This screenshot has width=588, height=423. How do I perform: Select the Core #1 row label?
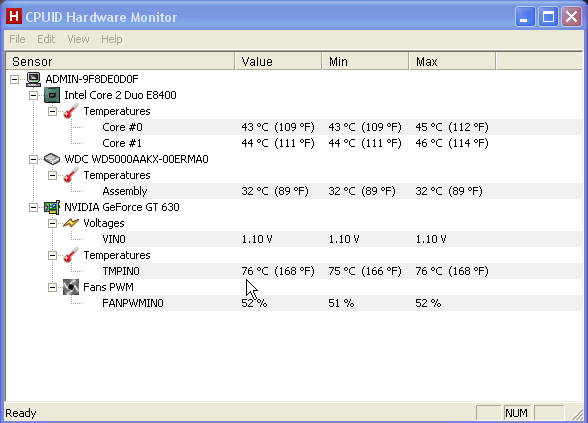[122, 143]
